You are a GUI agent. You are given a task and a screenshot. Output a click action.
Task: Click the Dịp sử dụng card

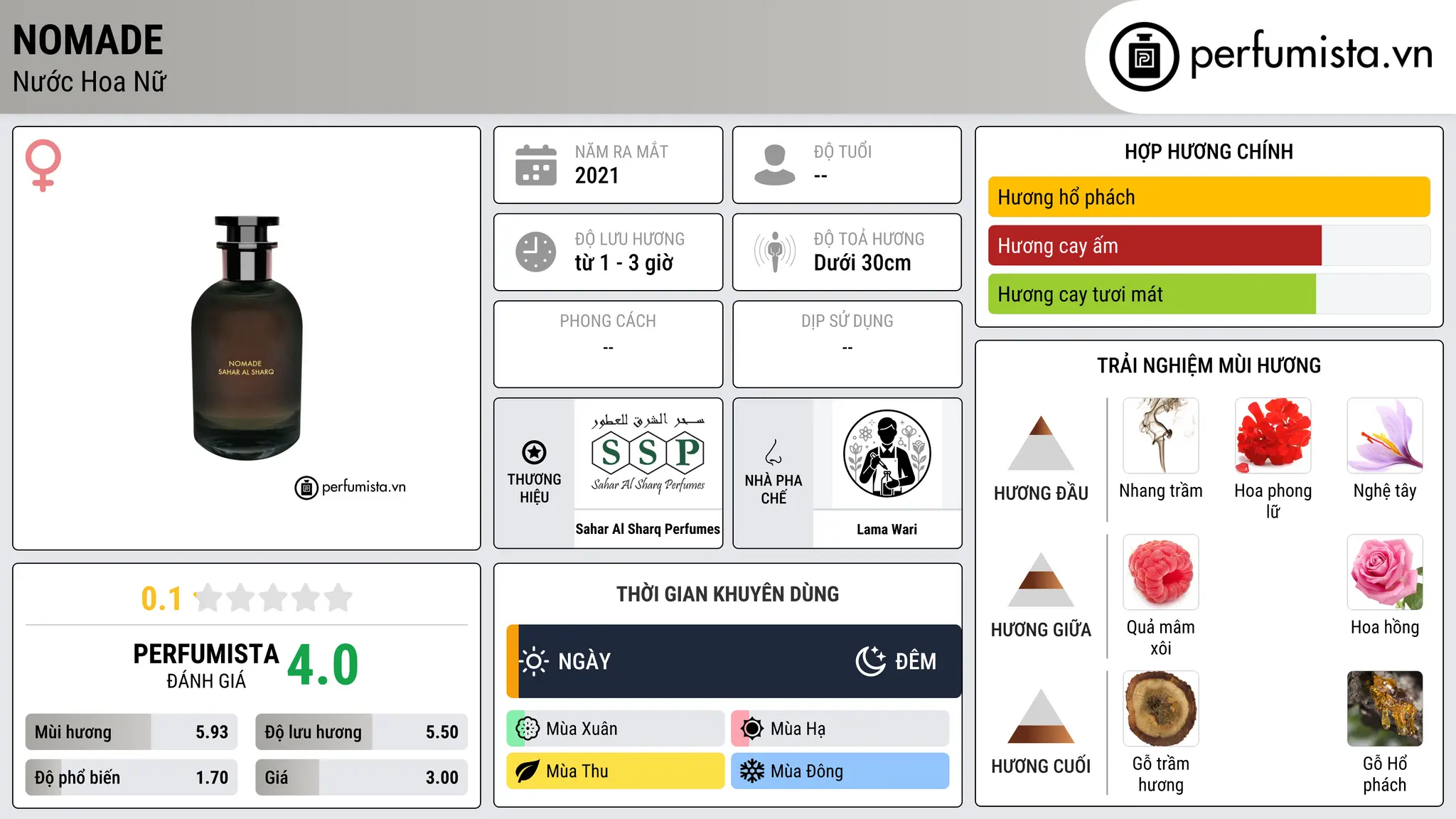coord(847,344)
